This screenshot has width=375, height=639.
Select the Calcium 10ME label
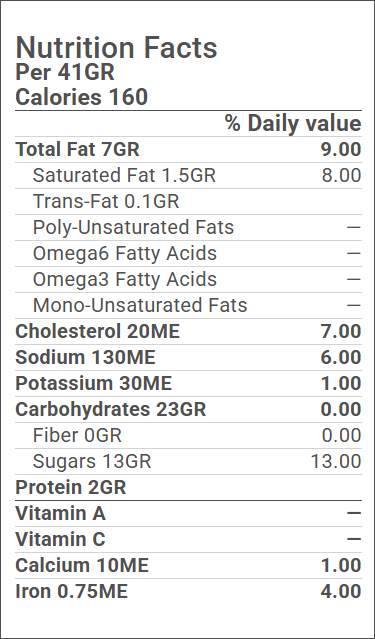(x=82, y=566)
